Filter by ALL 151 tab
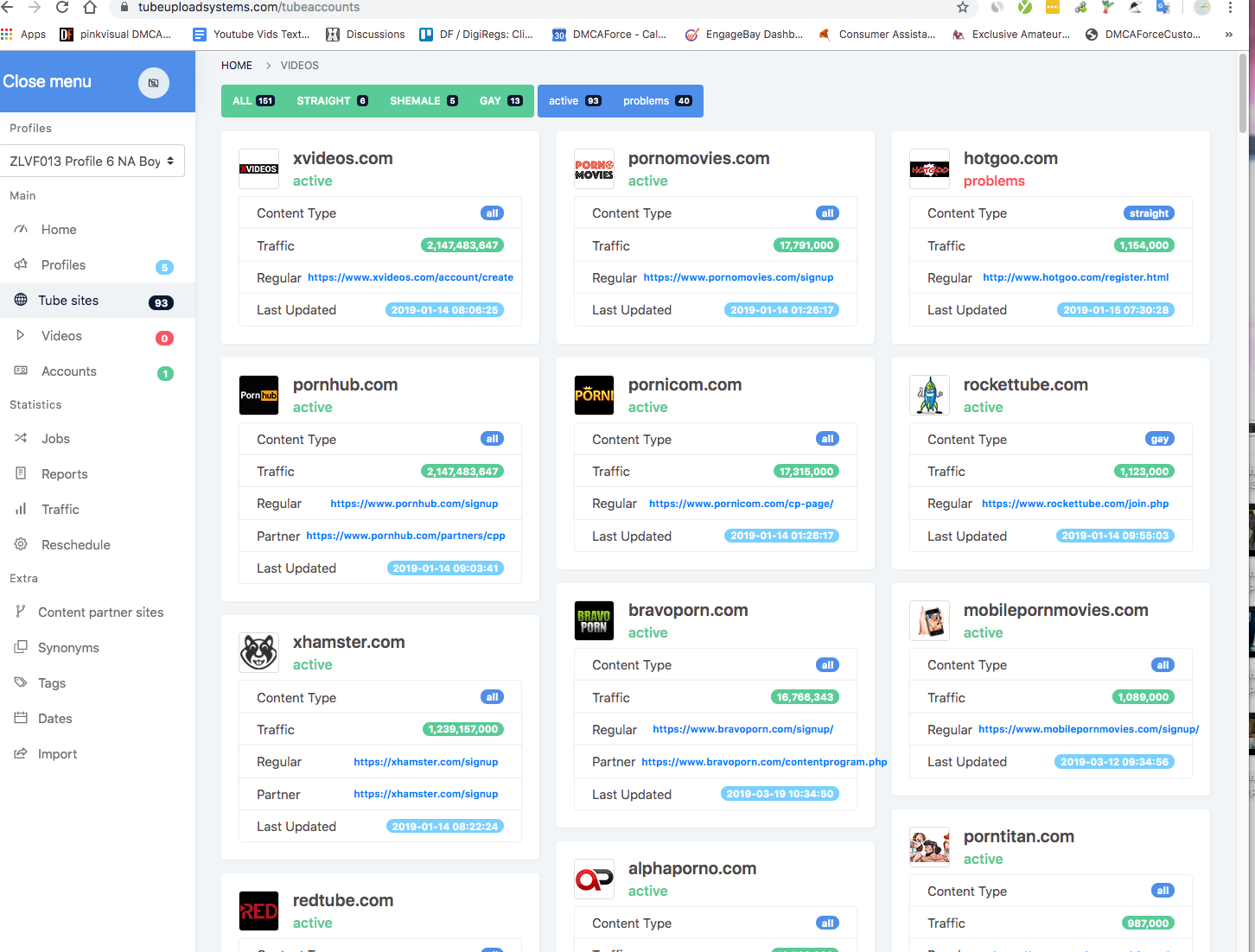 [x=253, y=101]
